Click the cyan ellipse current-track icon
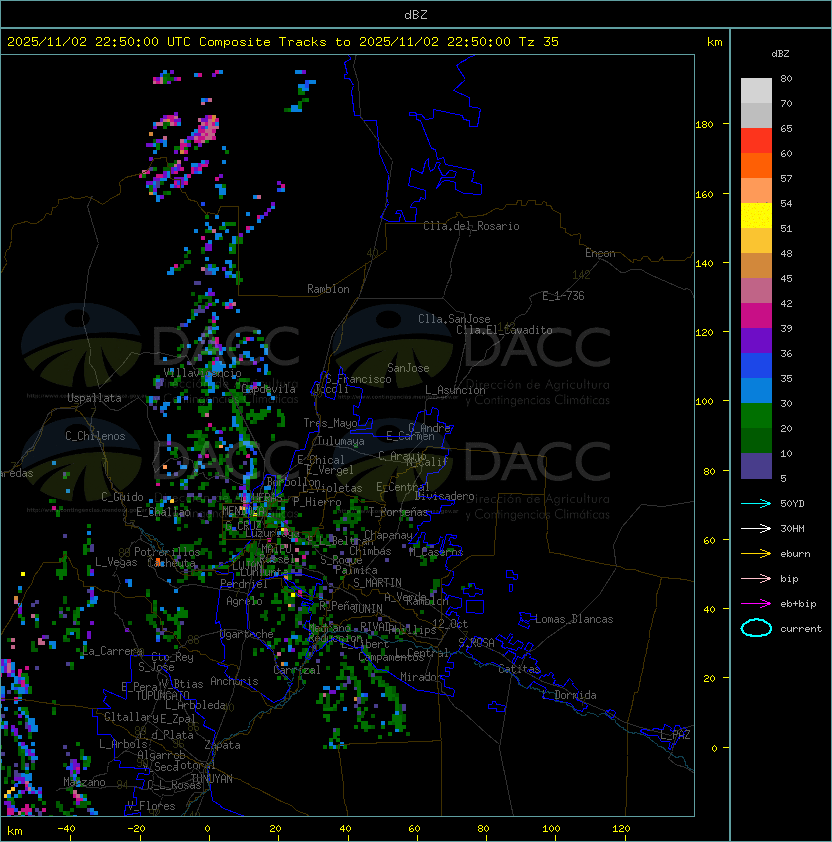This screenshot has height=842, width=832. [x=756, y=628]
